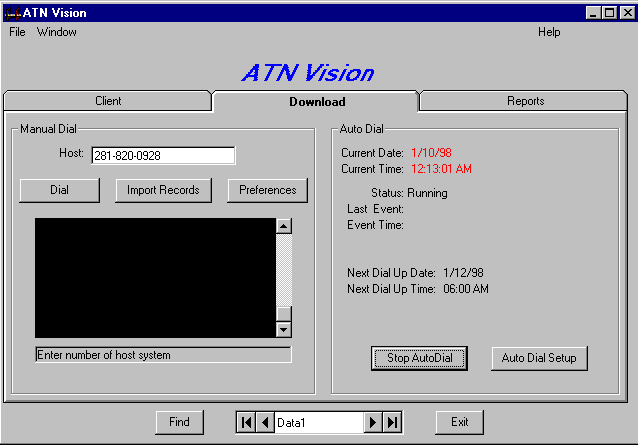638x445 pixels.
Task: Click next dial up date 1/12/98
Action: pos(463,273)
